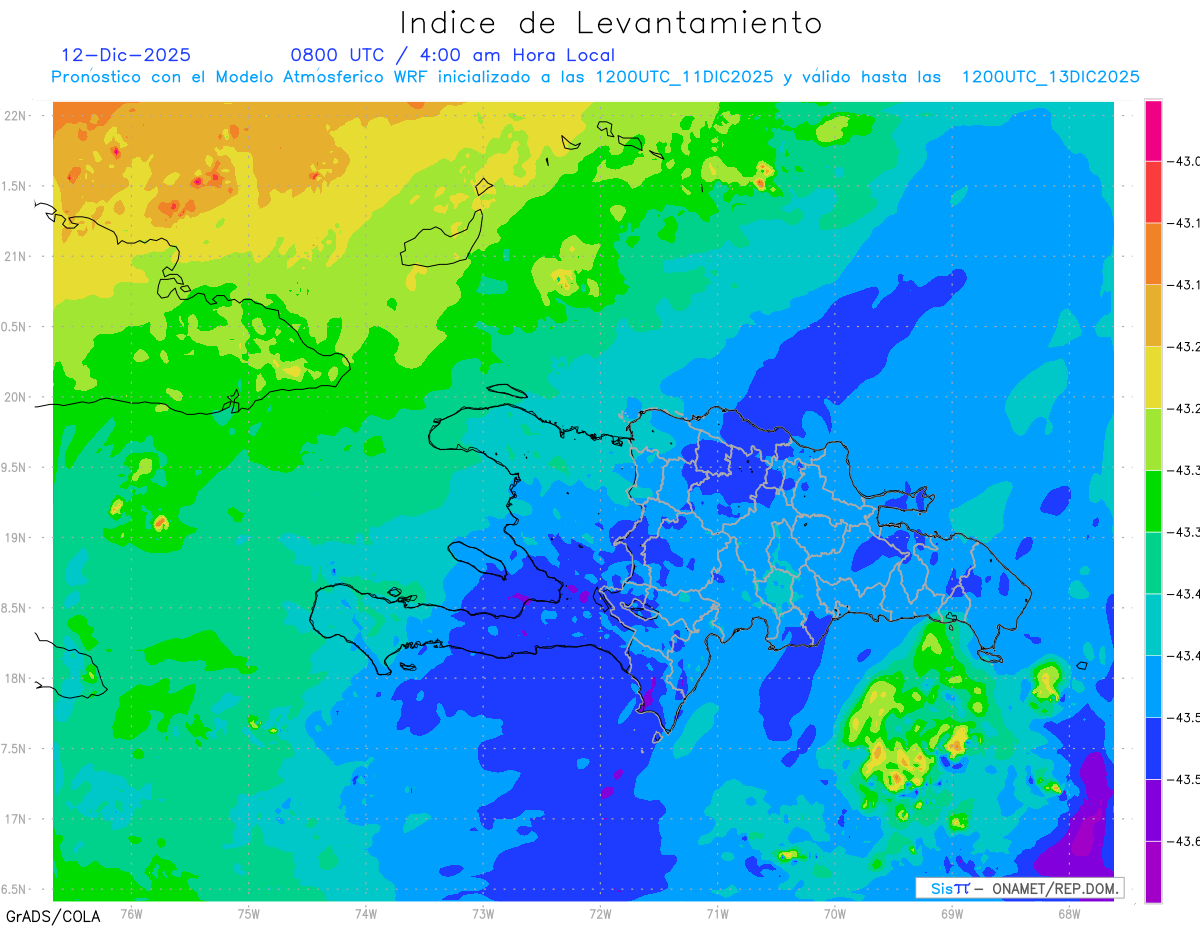Viewport: 1200px width, 927px height.
Task: Click the red swatch in the color bar
Action: [1153, 192]
